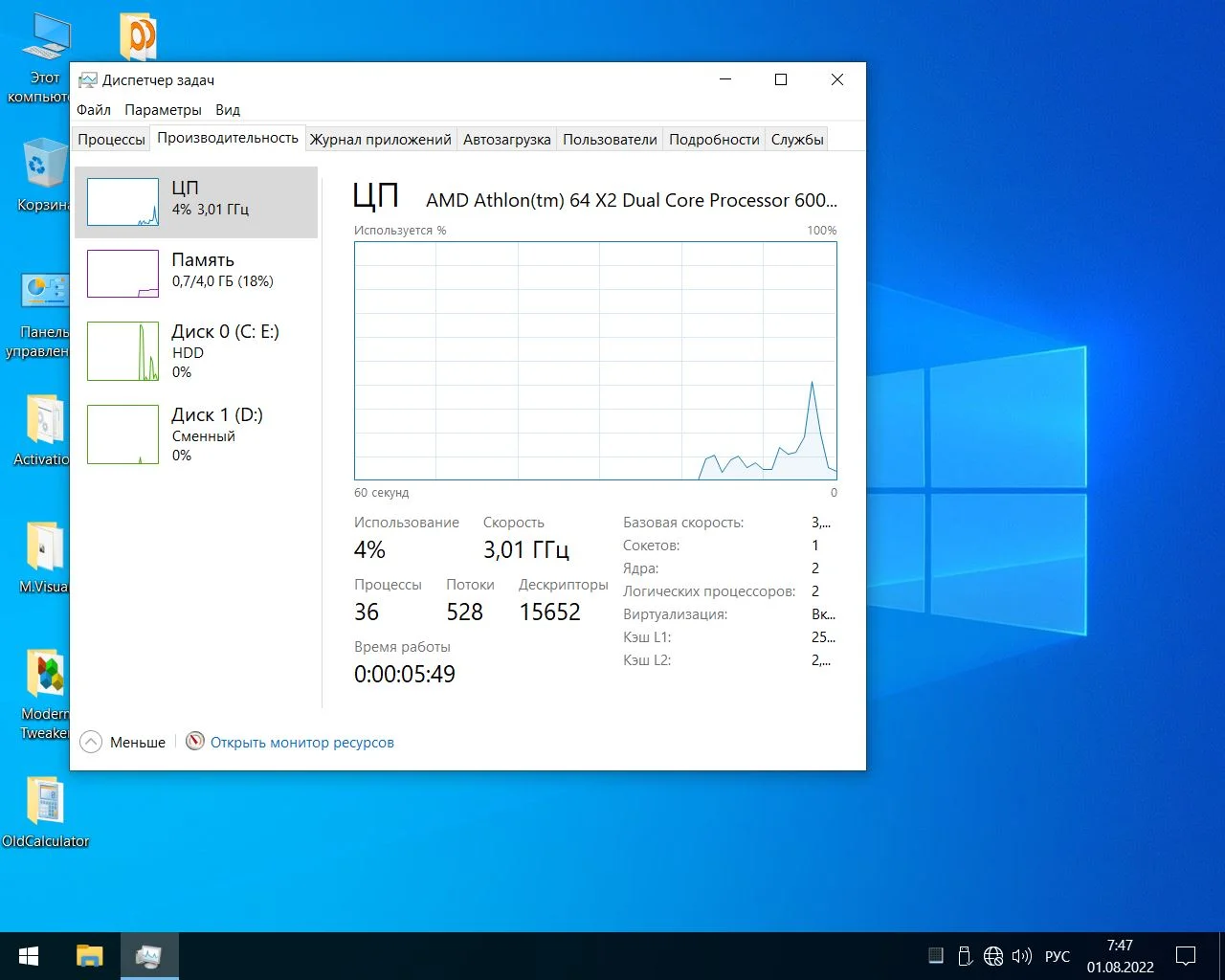Switch to the 'Автозагрузка' tab
Screen dimensions: 1225x980
tap(507, 139)
